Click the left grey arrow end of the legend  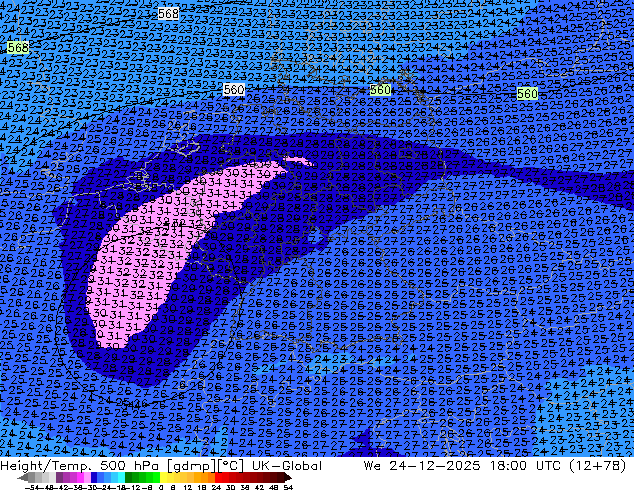[23, 478]
